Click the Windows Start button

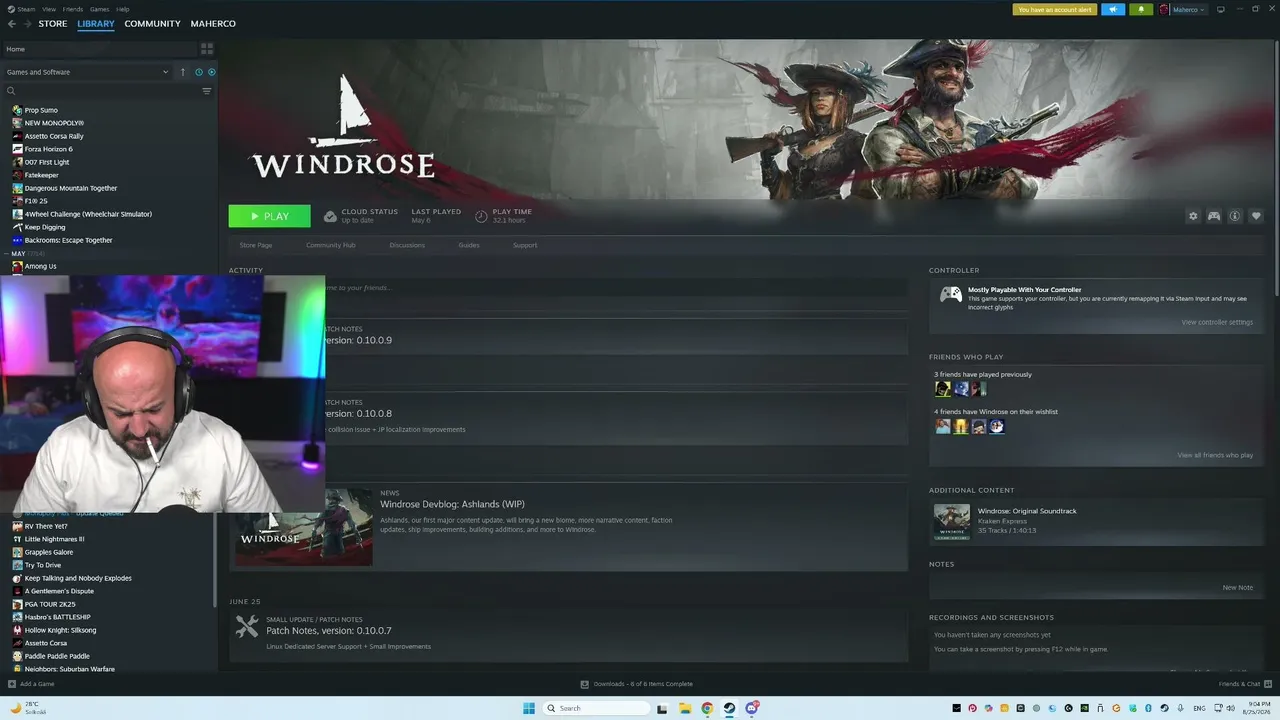tap(528, 708)
